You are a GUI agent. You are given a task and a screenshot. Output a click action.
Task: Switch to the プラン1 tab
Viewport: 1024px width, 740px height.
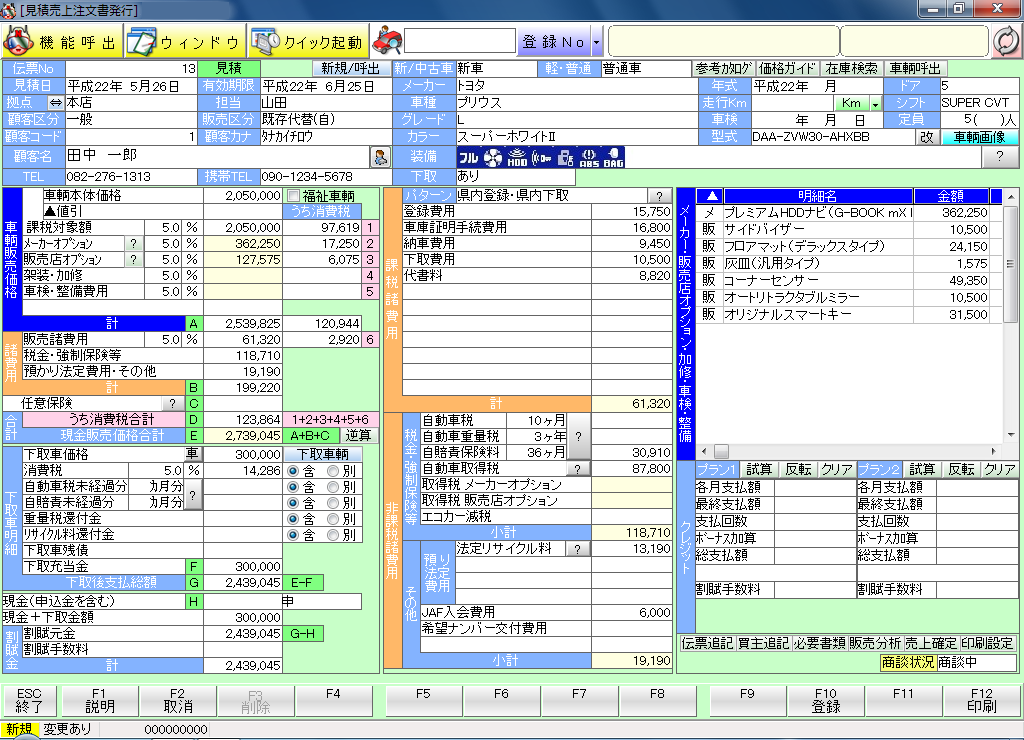716,469
